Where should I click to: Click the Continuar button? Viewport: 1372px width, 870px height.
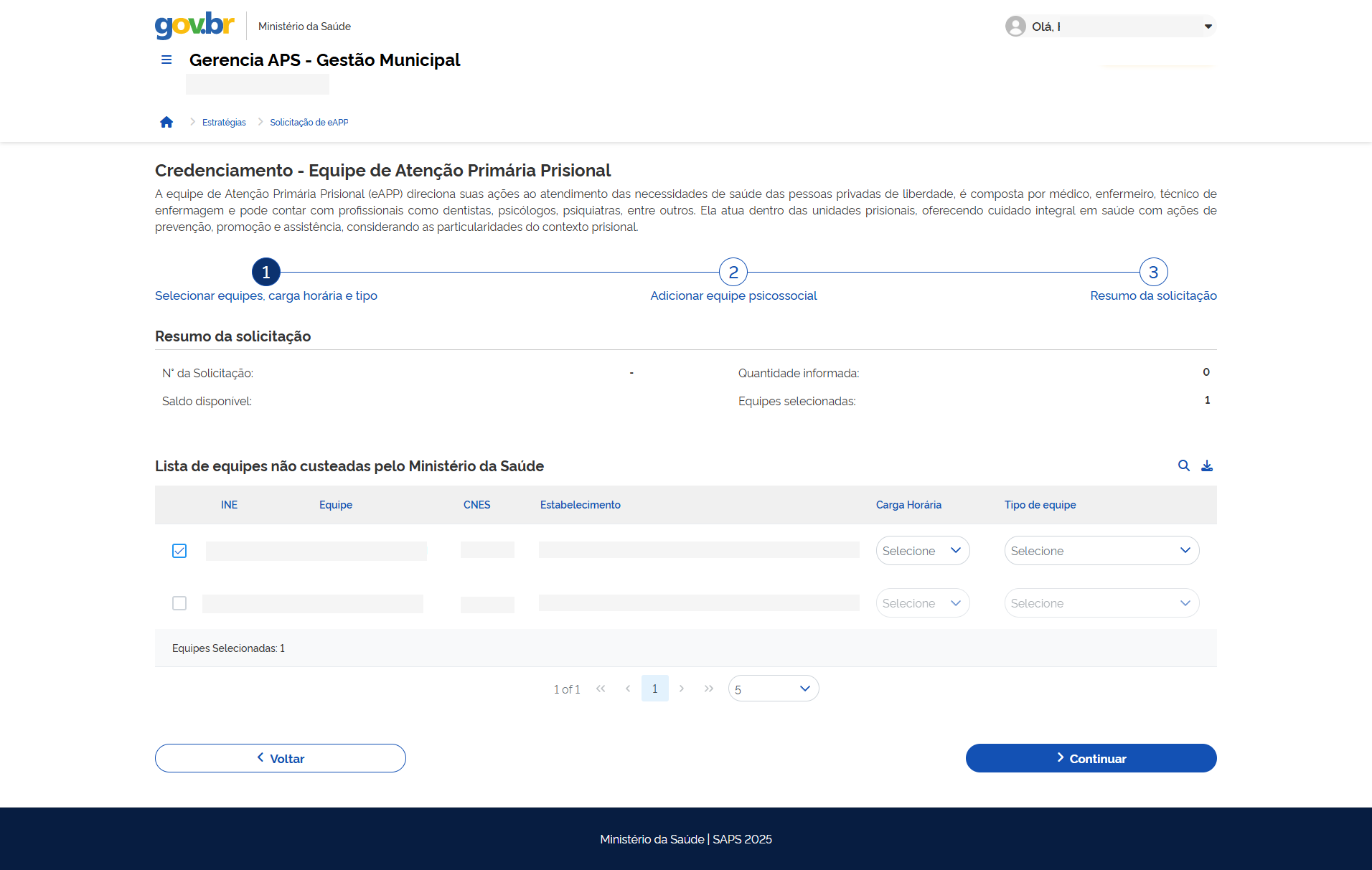point(1091,758)
